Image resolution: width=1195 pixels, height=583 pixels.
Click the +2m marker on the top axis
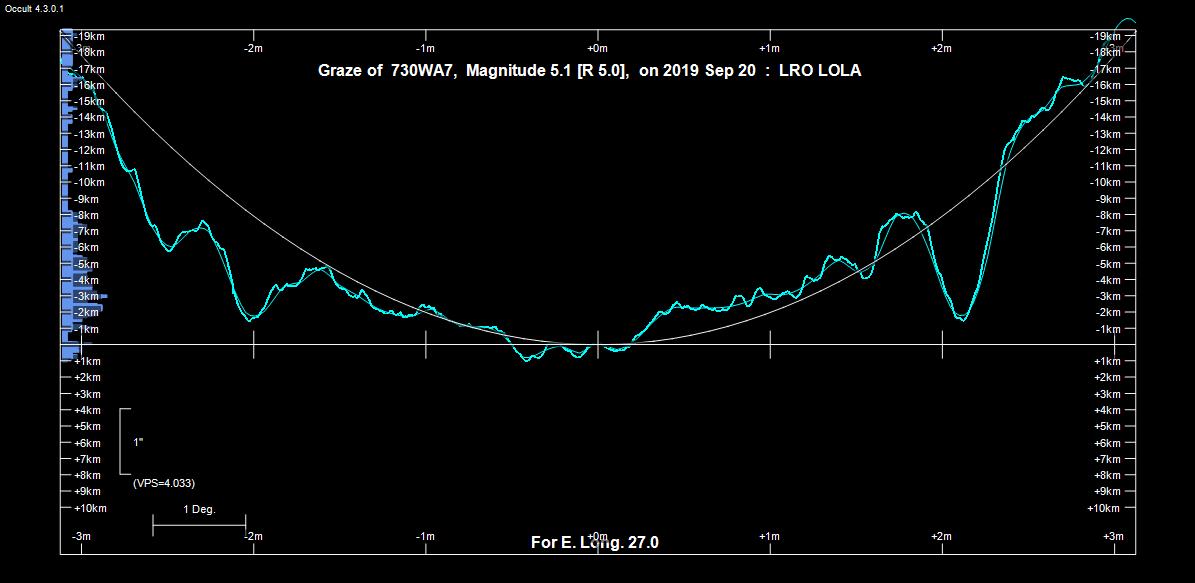(x=941, y=48)
